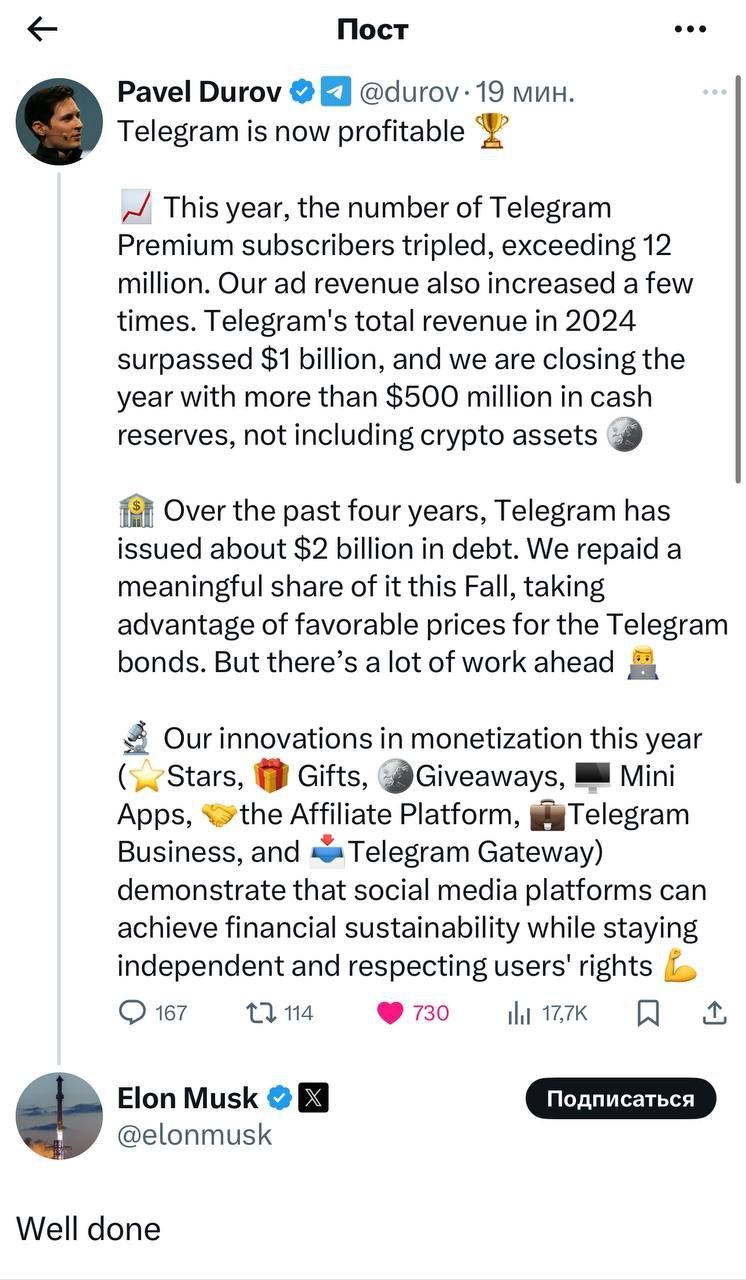View post analytics bar-chart icon
The width and height of the screenshot is (746, 1280).
point(519,1014)
